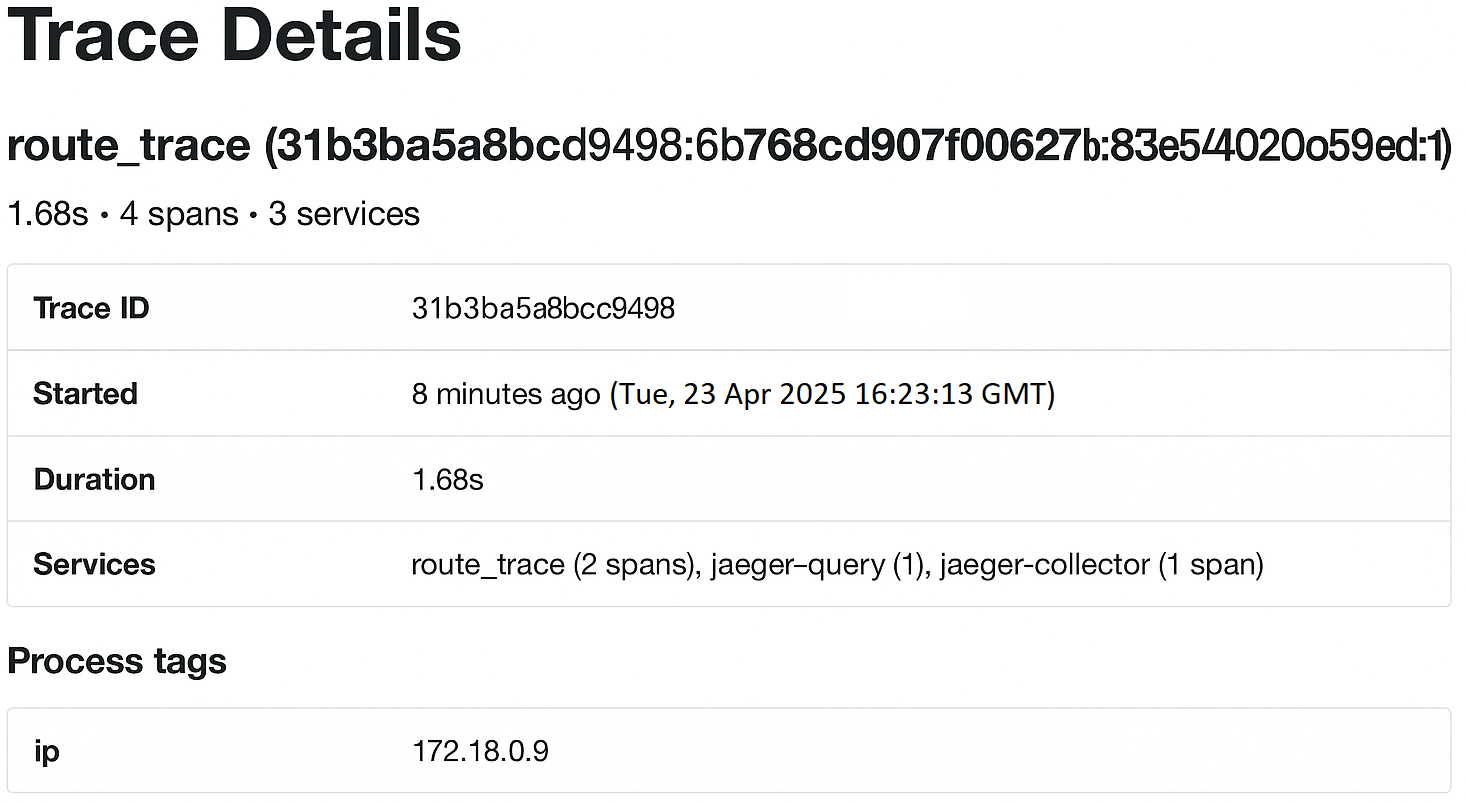Click the Services row label
This screenshot has height=802, width=1466.
[94, 564]
